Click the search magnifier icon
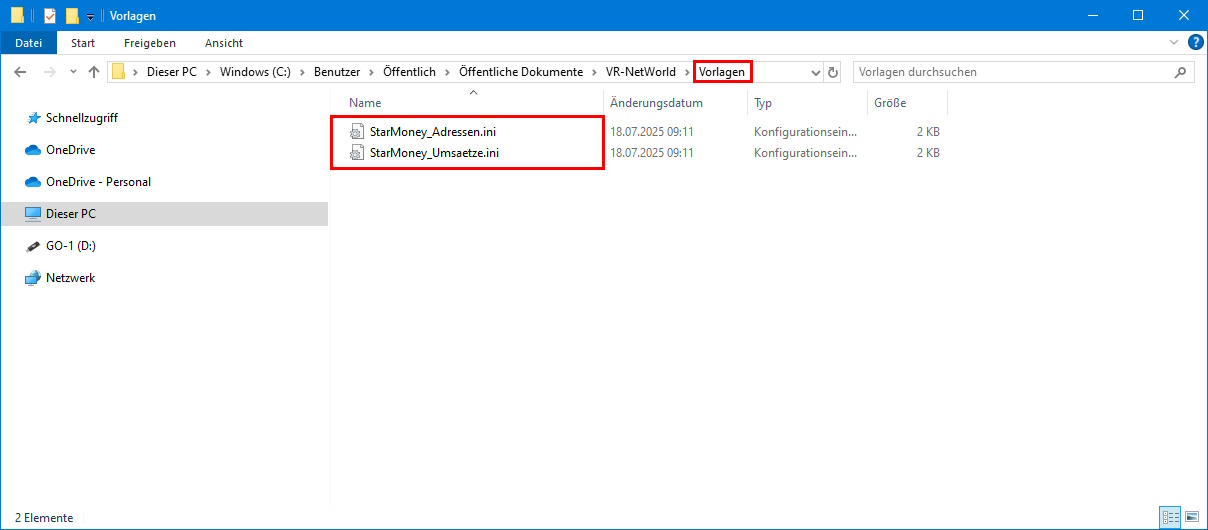Screen dimensions: 1208x530 1181,72
